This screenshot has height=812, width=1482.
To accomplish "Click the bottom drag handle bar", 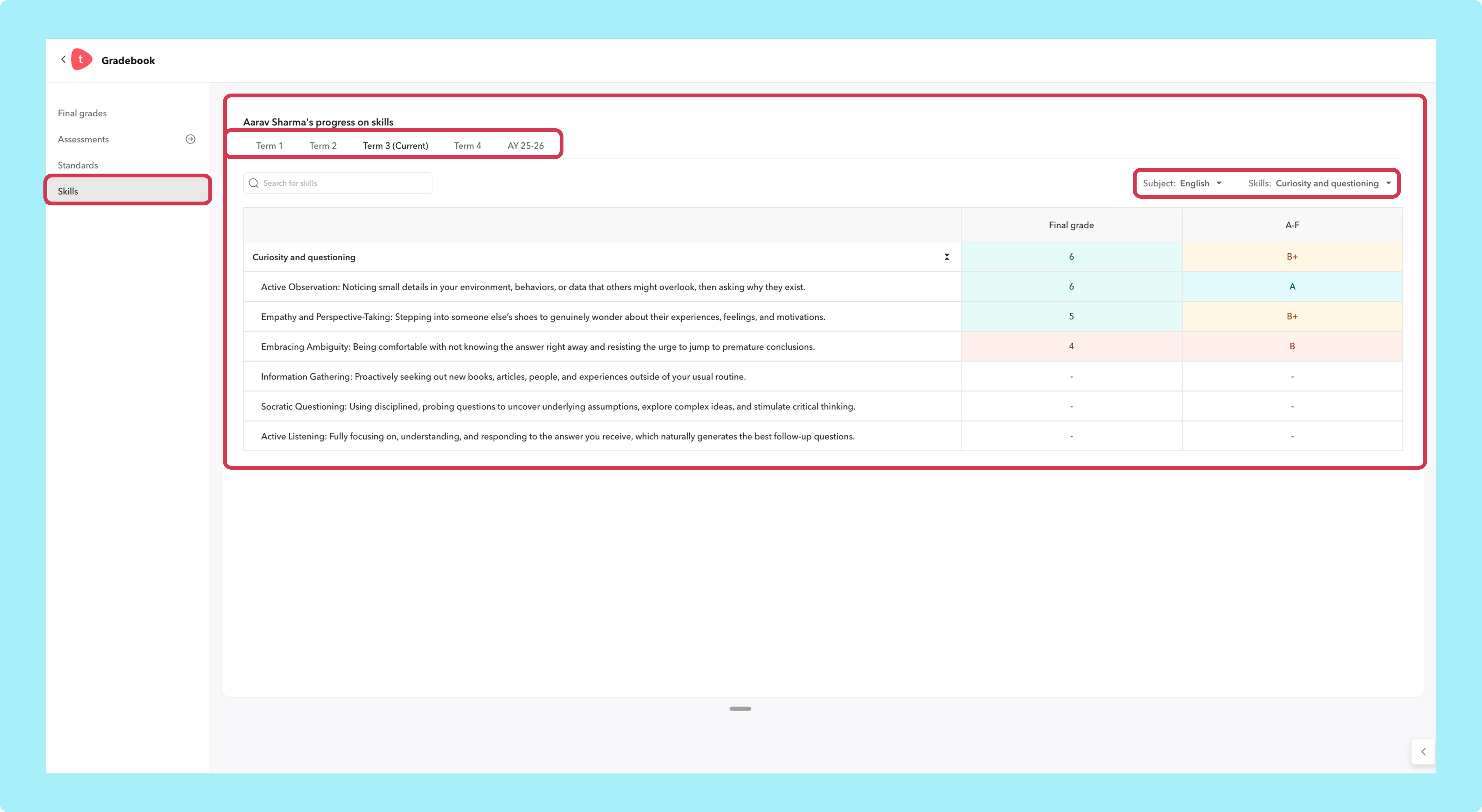I will [x=741, y=709].
